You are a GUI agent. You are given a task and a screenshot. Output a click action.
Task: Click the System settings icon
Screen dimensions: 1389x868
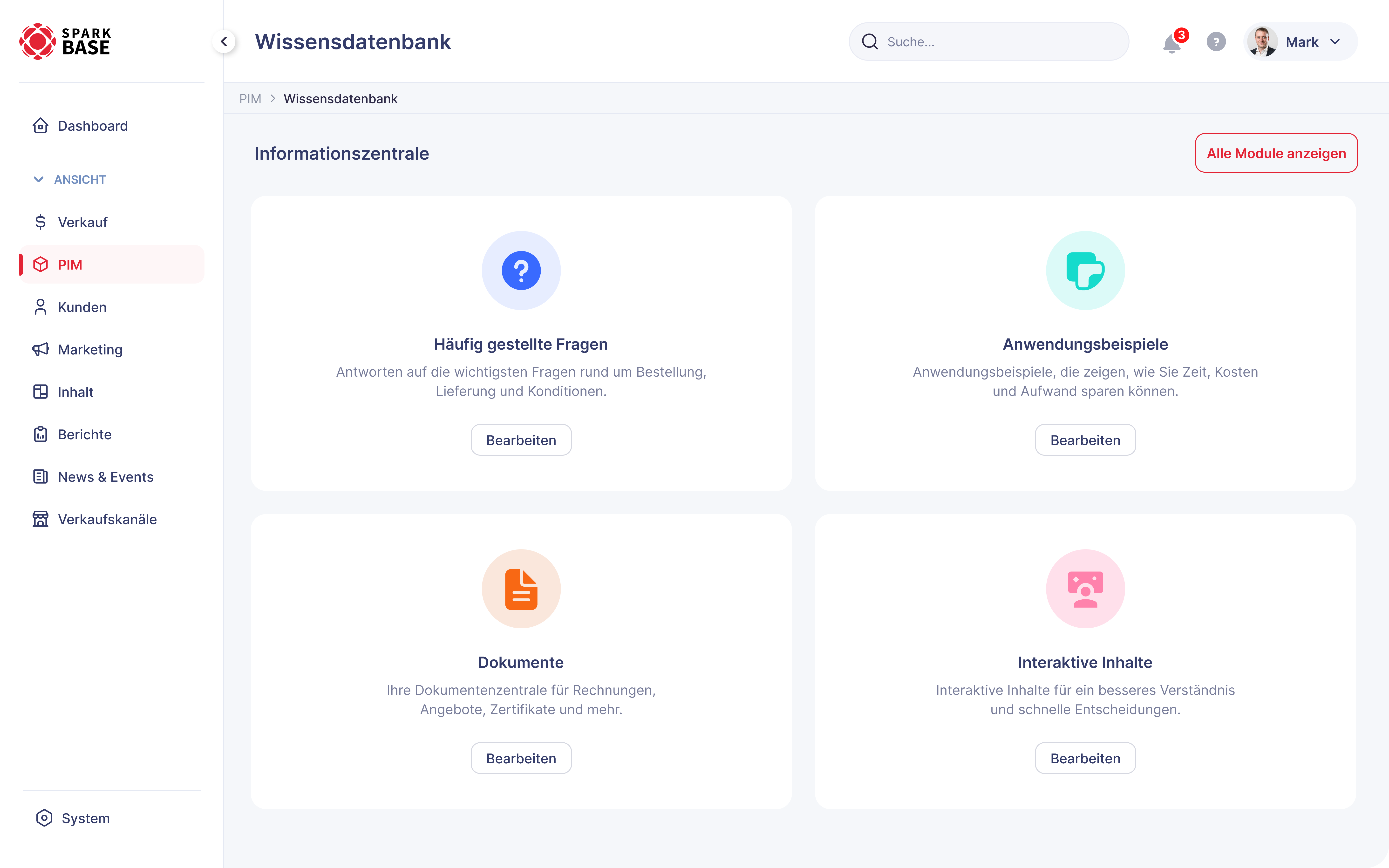pos(44,818)
